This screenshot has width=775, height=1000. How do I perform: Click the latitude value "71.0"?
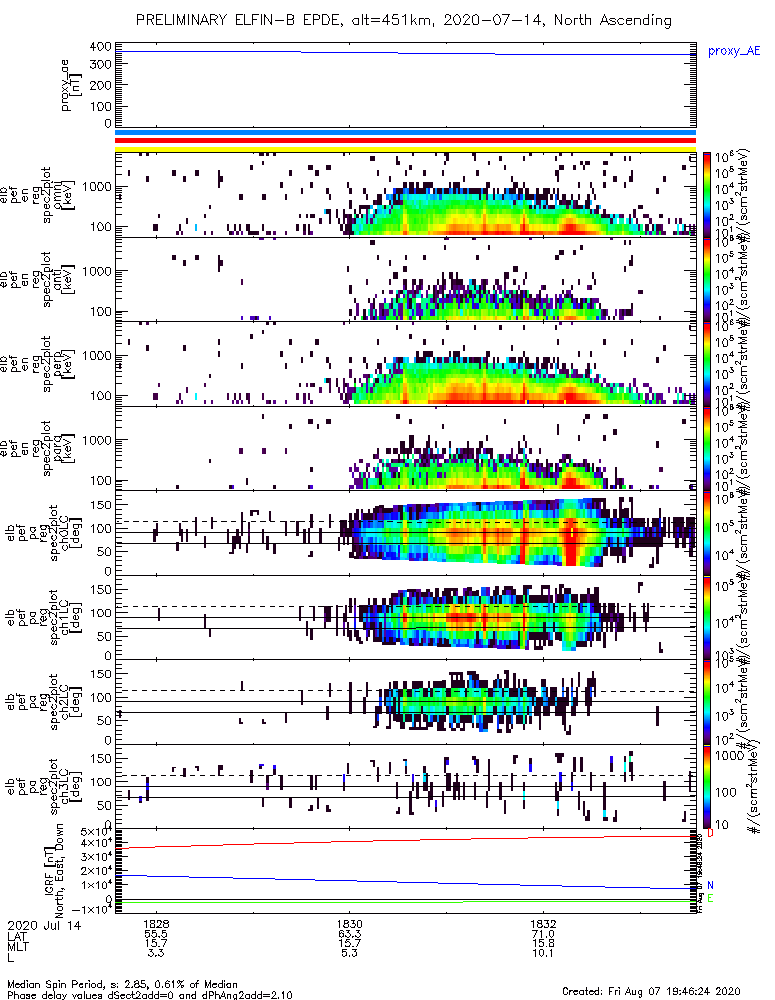543,934
